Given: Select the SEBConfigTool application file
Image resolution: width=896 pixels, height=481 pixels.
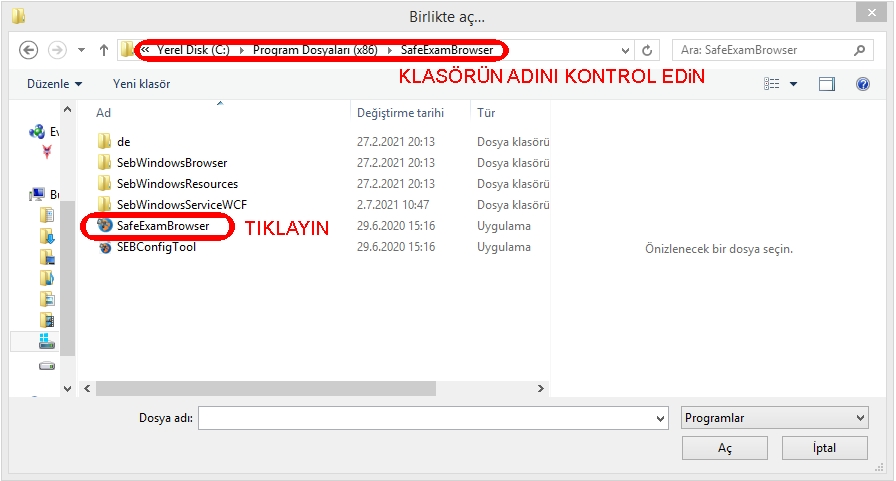Looking at the screenshot, I should 155,247.
